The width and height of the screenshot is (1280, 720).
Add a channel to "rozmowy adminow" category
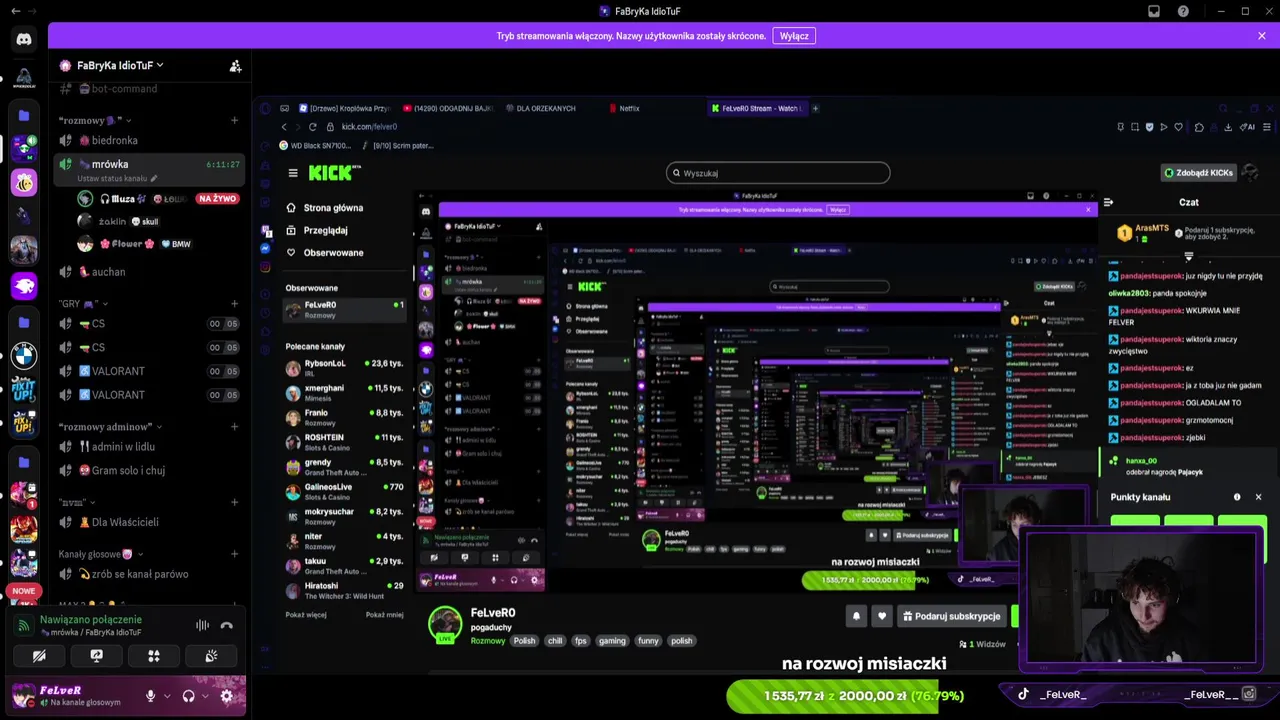click(x=234, y=427)
